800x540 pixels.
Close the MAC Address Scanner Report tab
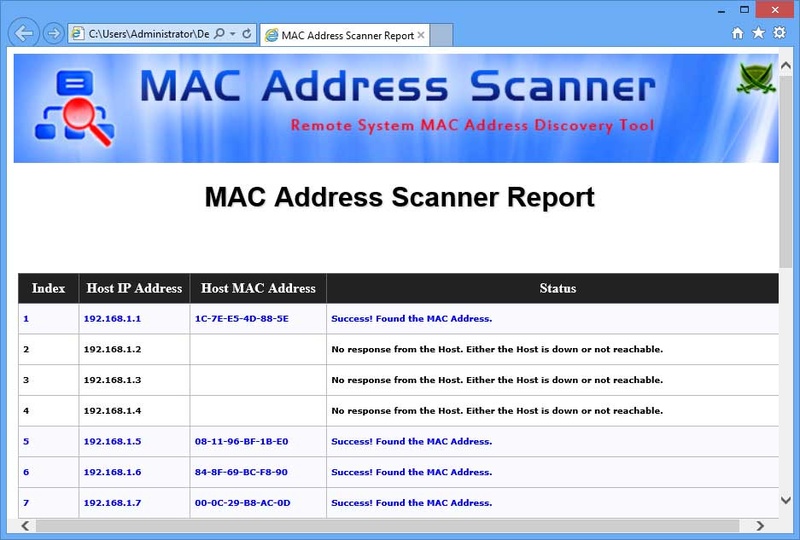pos(421,35)
